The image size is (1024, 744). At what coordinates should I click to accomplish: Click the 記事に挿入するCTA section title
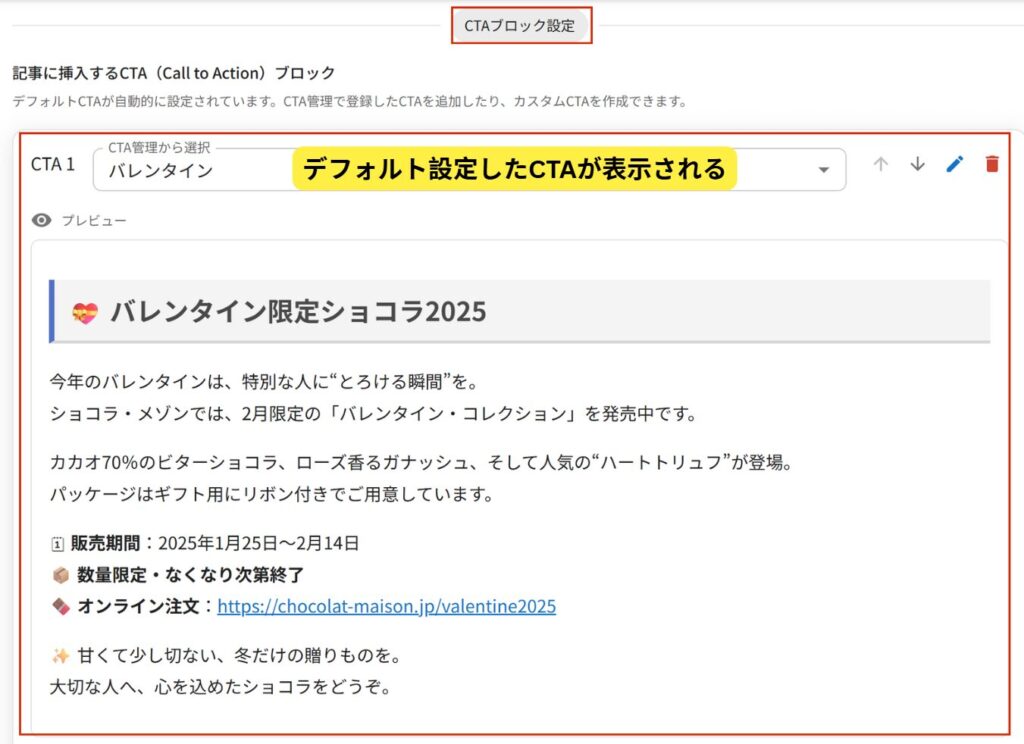coord(174,73)
